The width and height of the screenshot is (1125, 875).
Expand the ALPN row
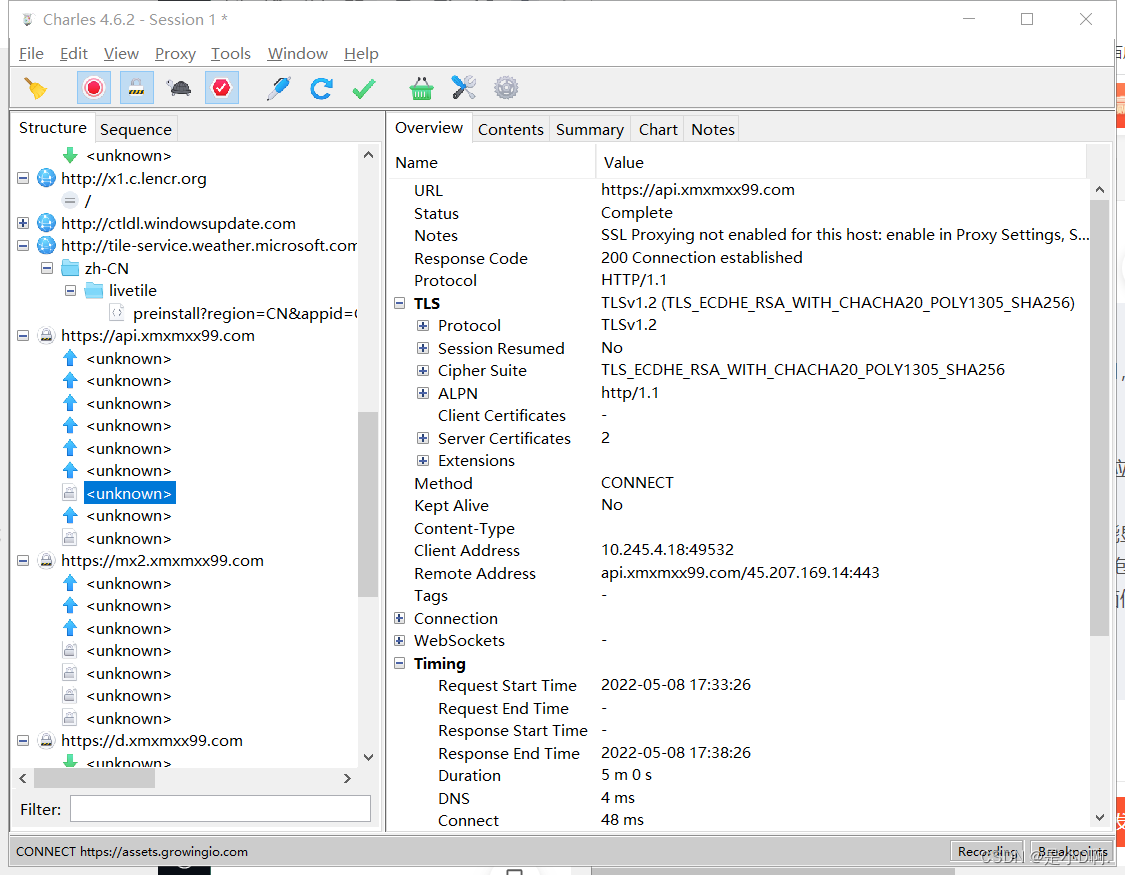pos(423,393)
